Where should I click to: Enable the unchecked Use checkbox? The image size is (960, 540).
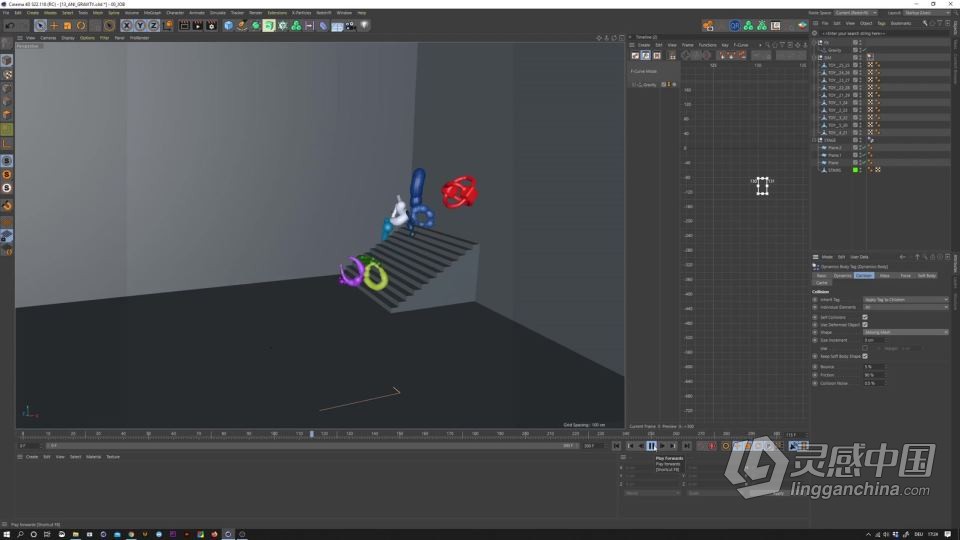pyautogui.click(x=865, y=348)
